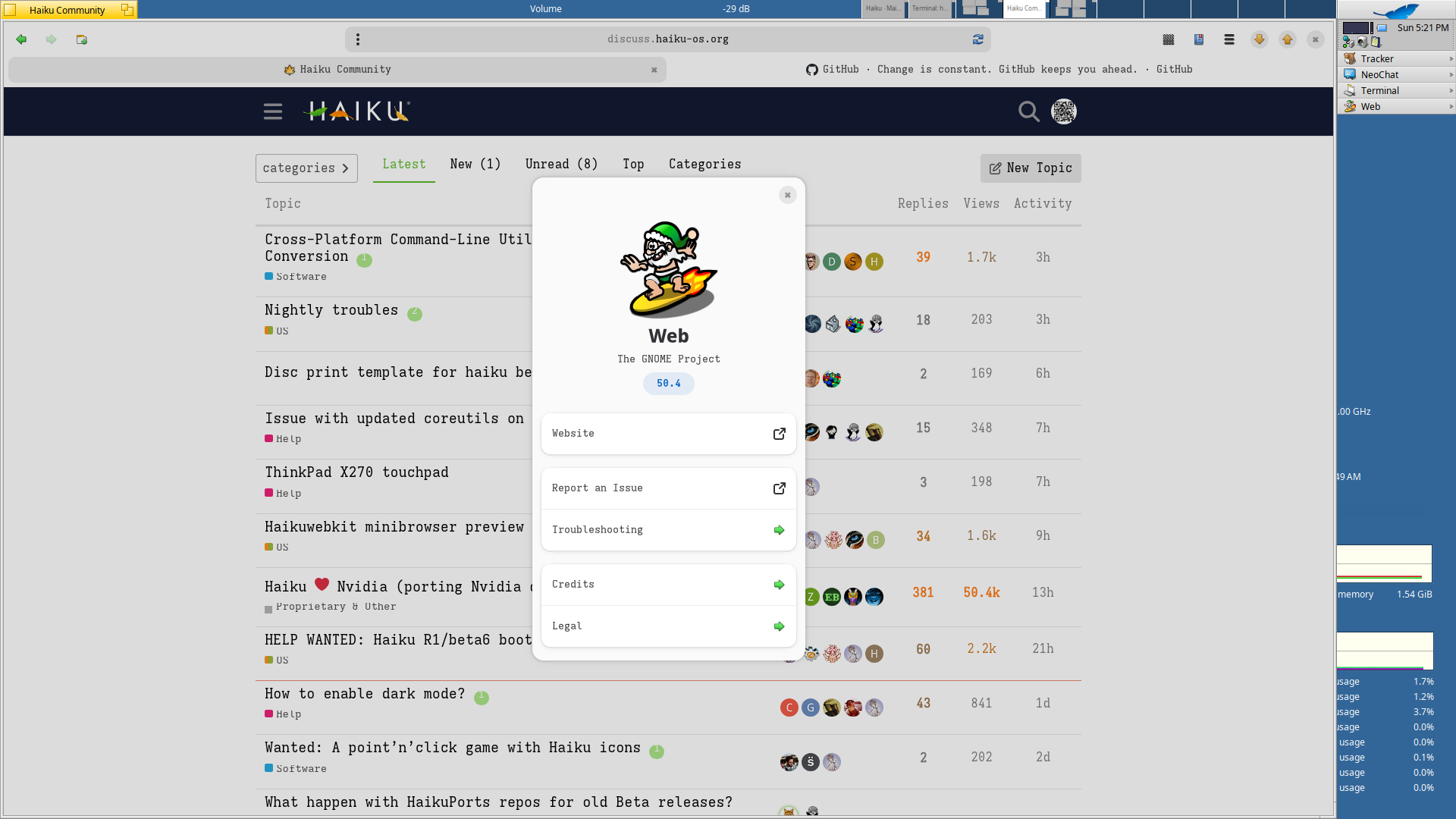This screenshot has width=1456, height=819.
Task: Open Report an Issue in the About dialog
Action: click(x=669, y=488)
